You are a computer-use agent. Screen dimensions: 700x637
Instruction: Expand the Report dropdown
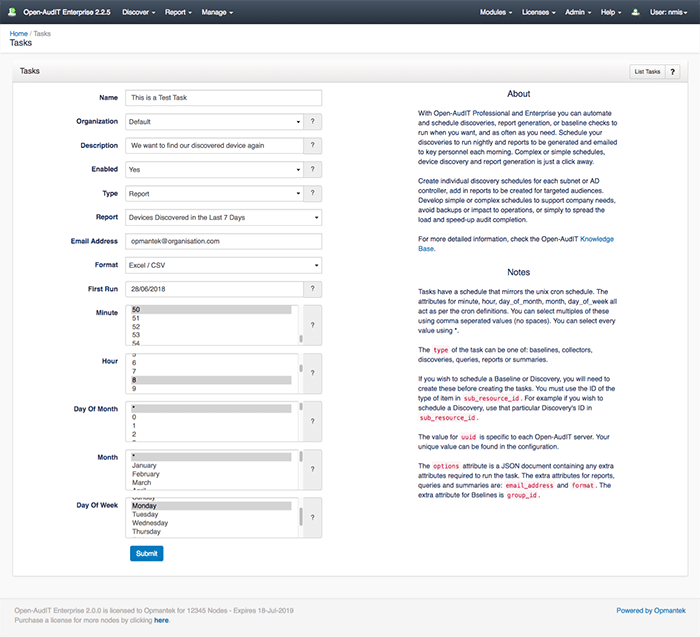coord(223,217)
